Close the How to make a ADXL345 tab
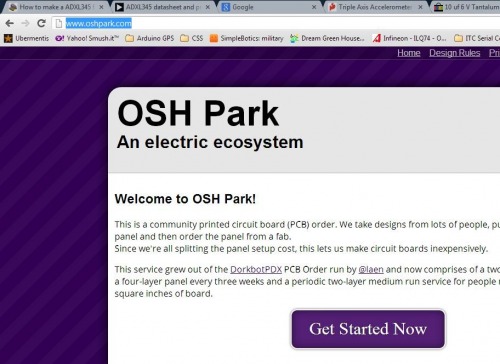The height and width of the screenshot is (364, 500). [101, 7]
